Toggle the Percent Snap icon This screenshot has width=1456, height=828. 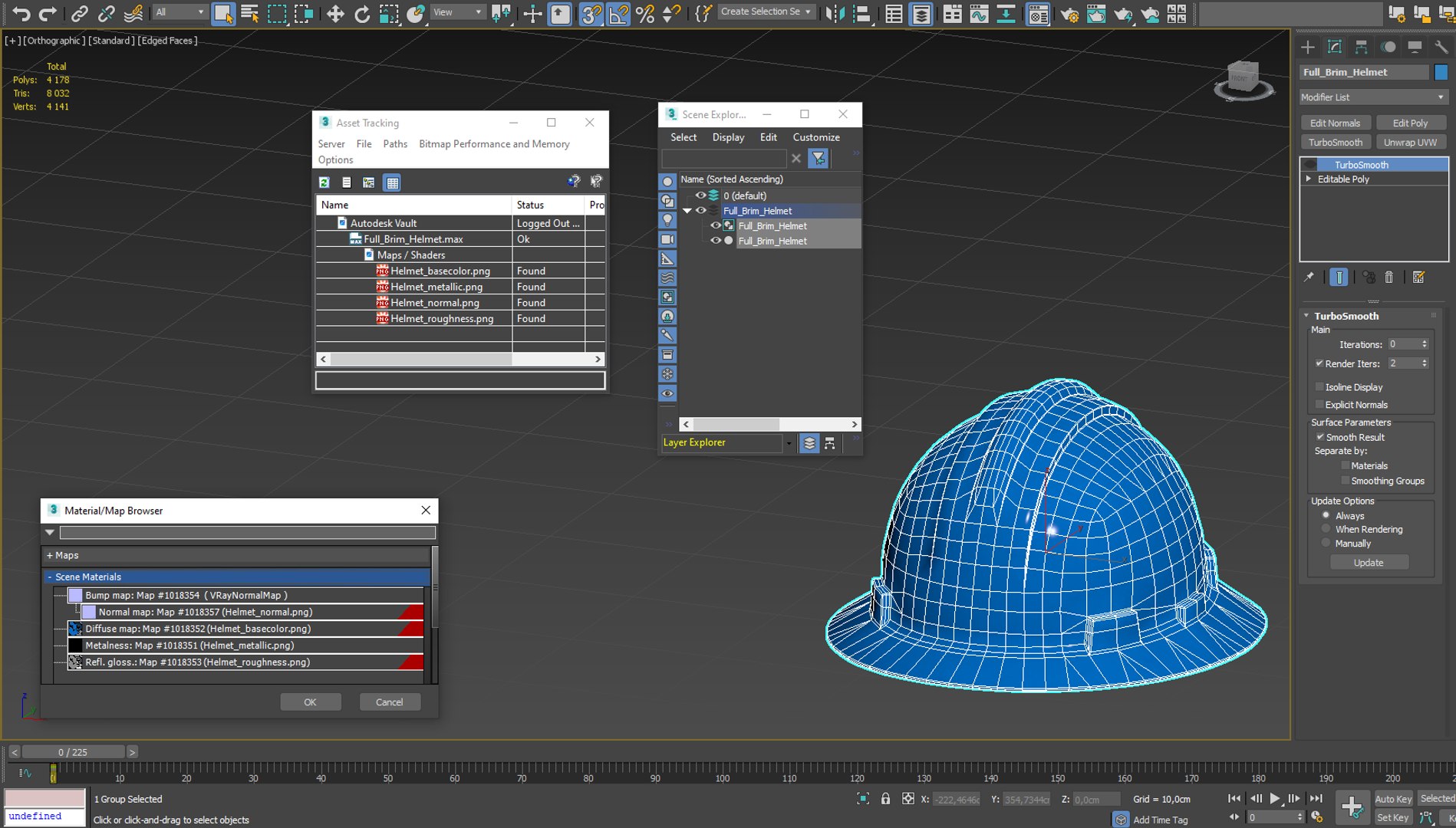[x=645, y=13]
